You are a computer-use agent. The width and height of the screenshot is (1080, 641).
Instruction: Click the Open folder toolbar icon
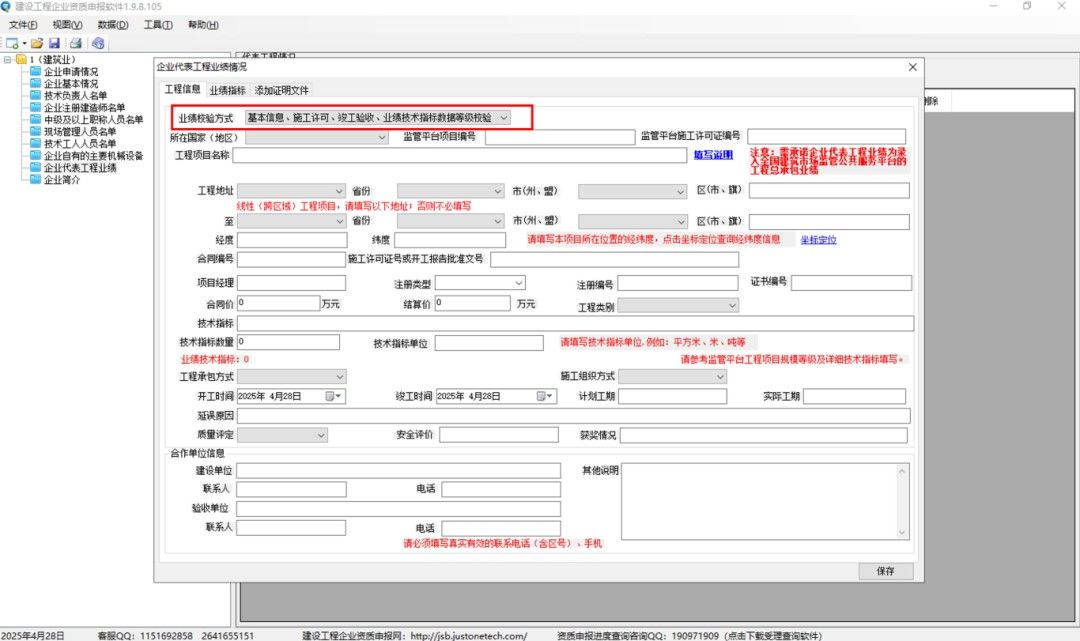coord(37,43)
